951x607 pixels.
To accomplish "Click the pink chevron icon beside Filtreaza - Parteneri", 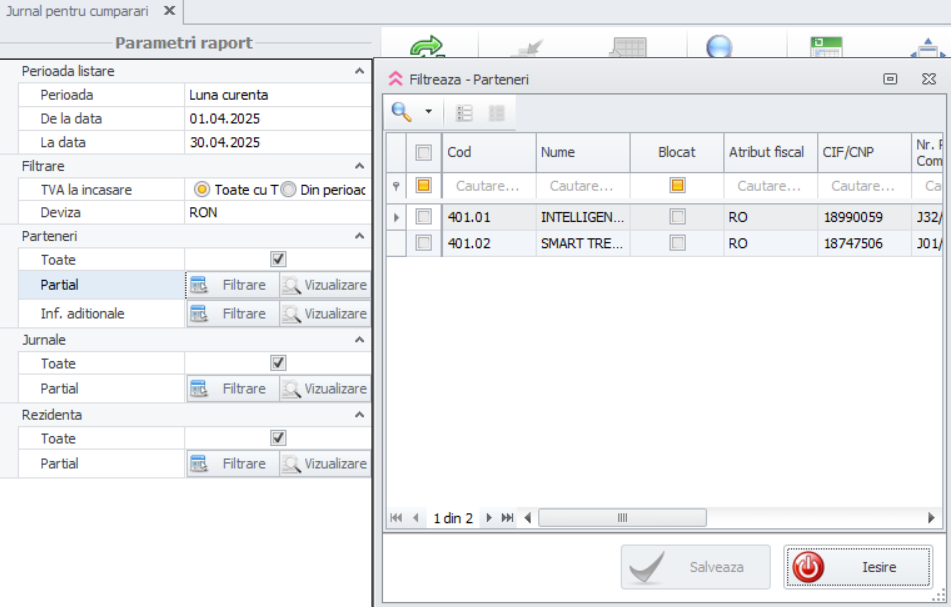I will point(396,79).
